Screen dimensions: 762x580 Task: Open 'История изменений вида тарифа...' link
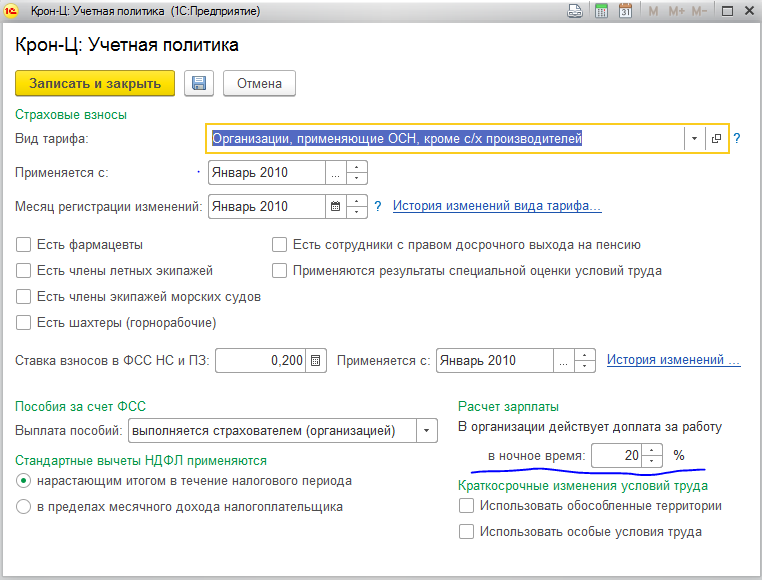(x=497, y=206)
